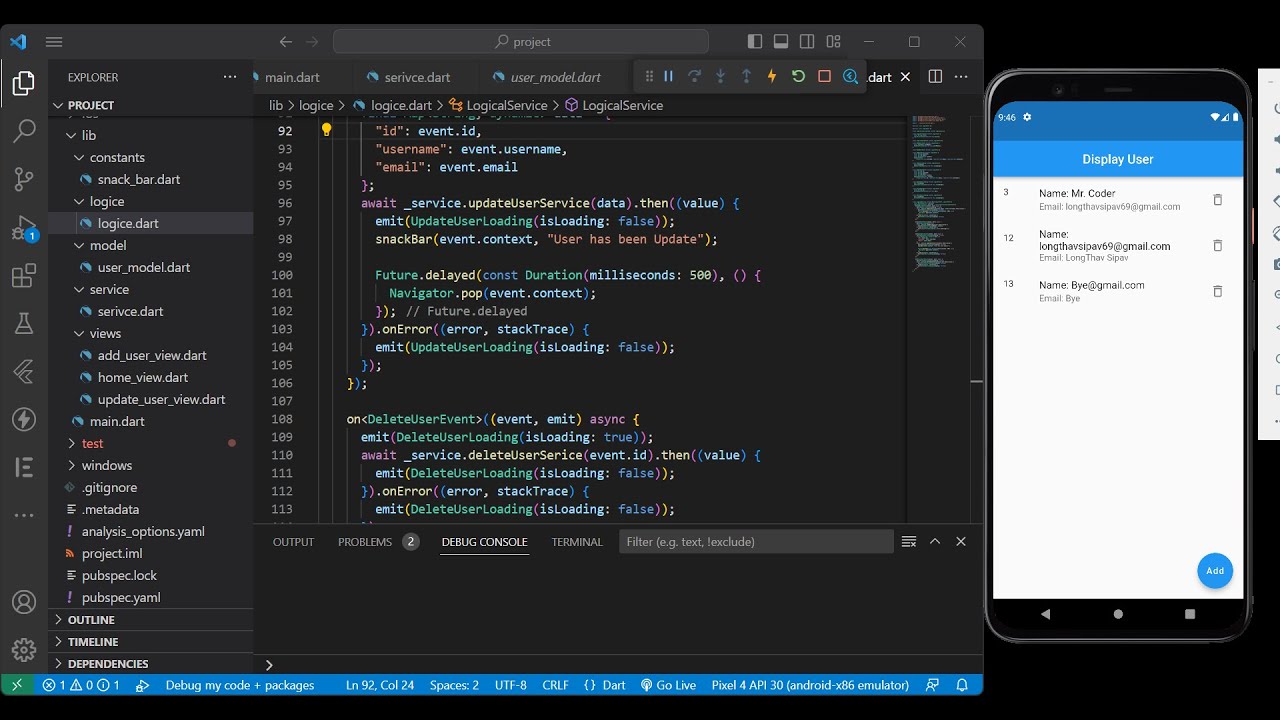Show additional views ellipsis in activity bar
The image size is (1280, 720).
(24, 515)
